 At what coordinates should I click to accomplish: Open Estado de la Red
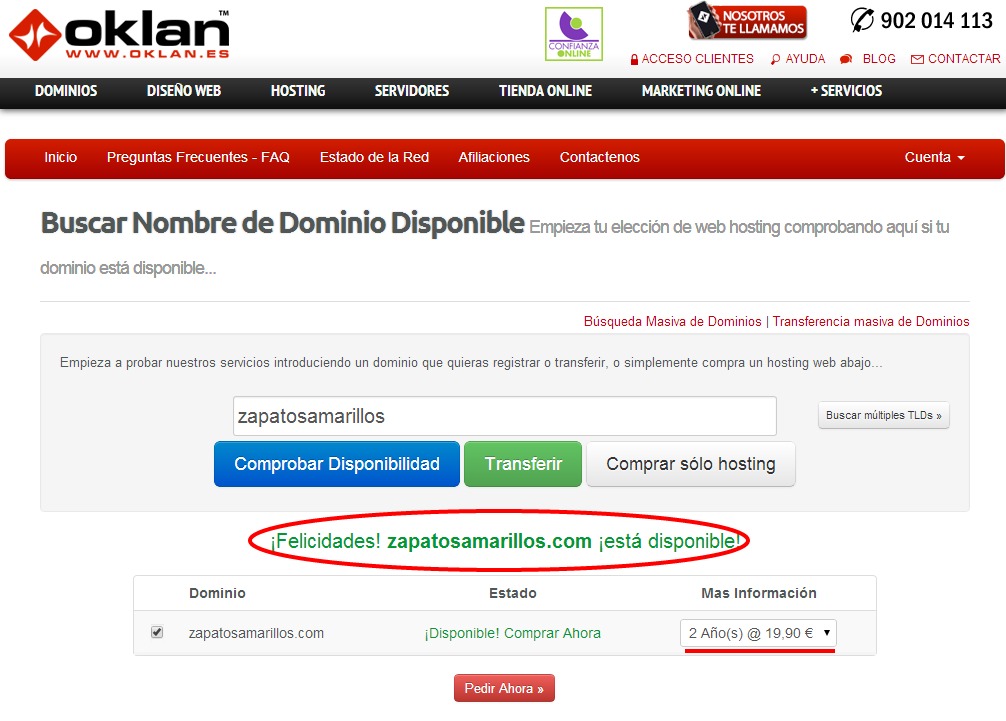374,157
